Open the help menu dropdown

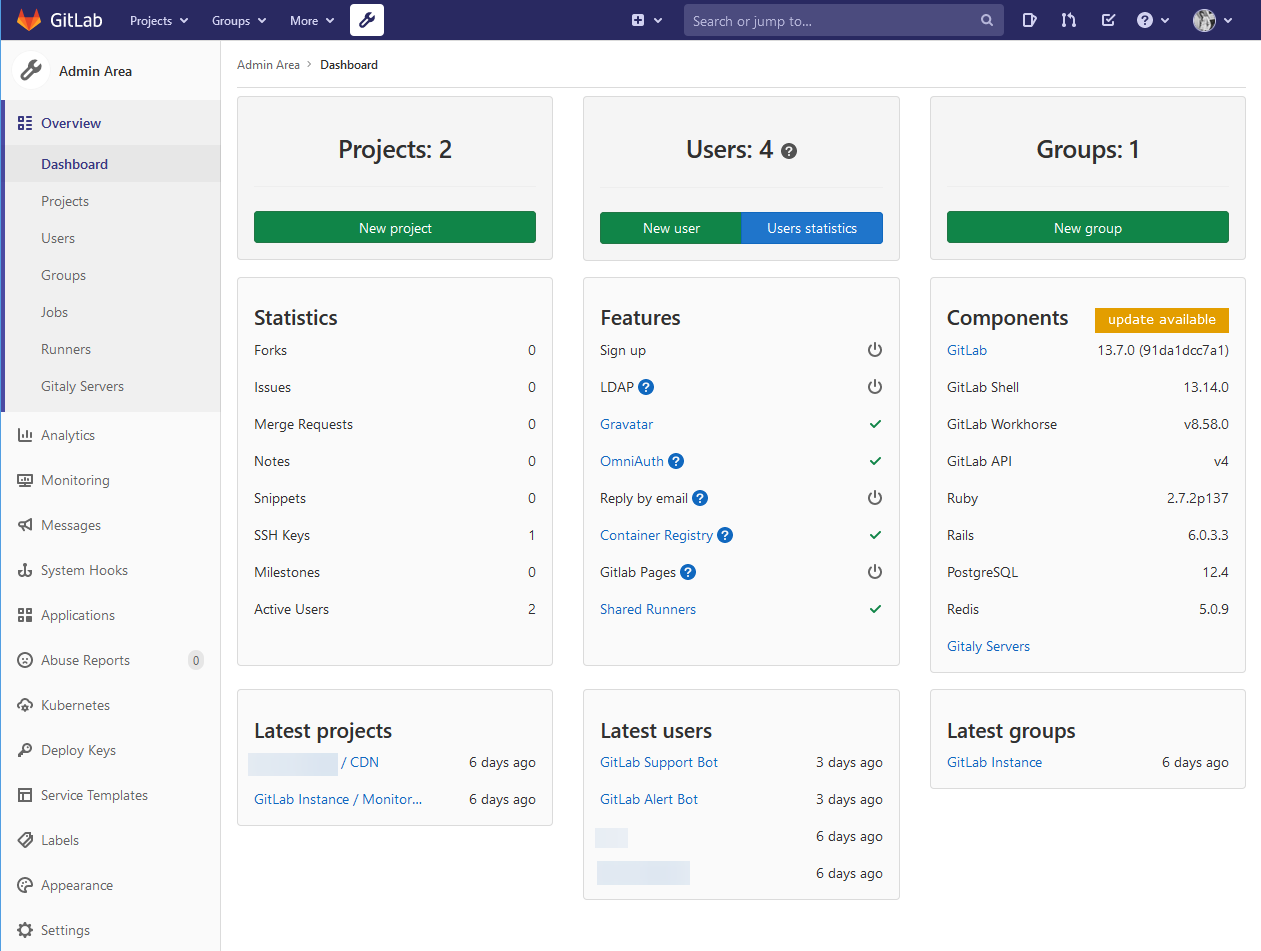point(1152,20)
